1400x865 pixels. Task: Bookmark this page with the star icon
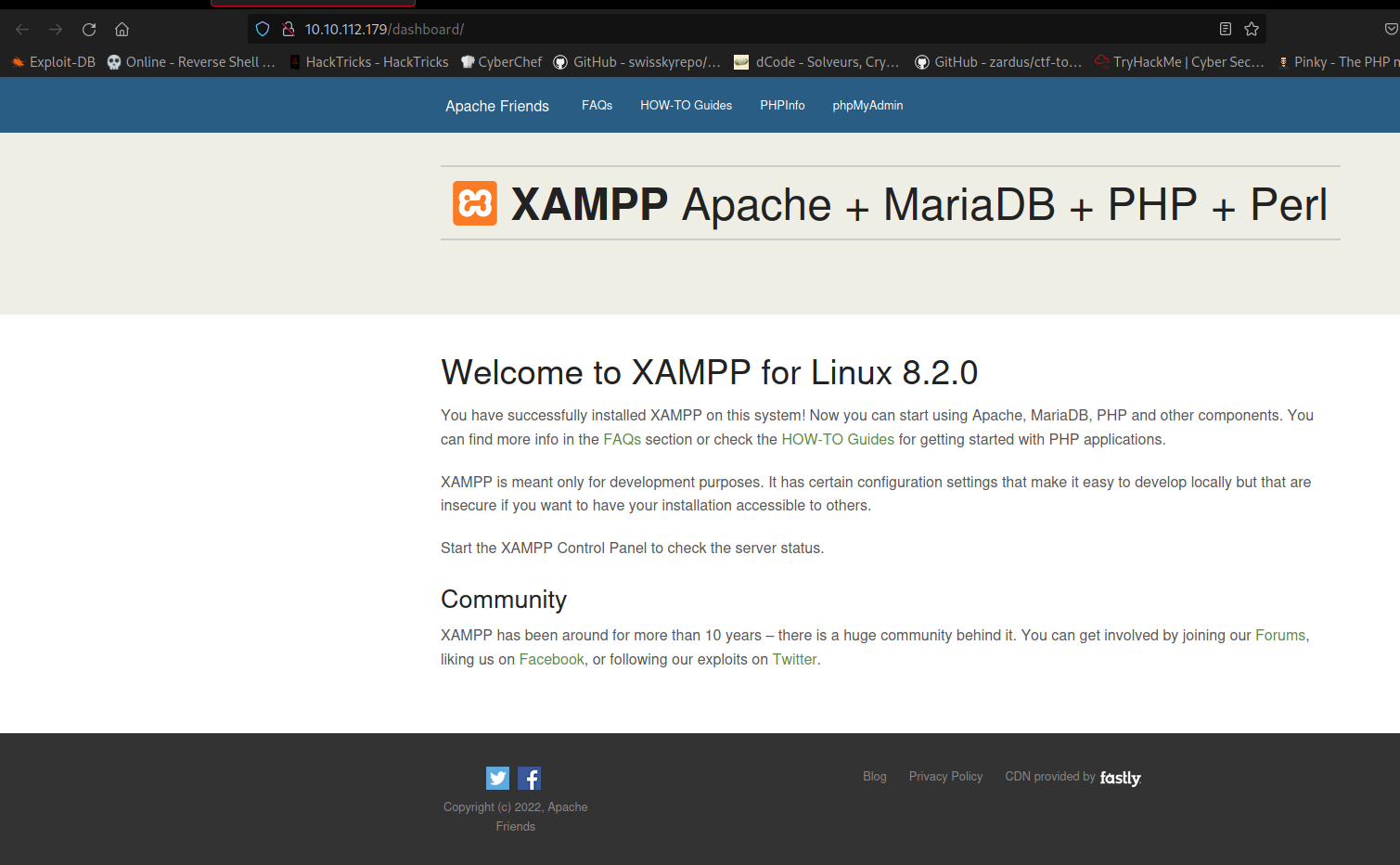(1252, 30)
